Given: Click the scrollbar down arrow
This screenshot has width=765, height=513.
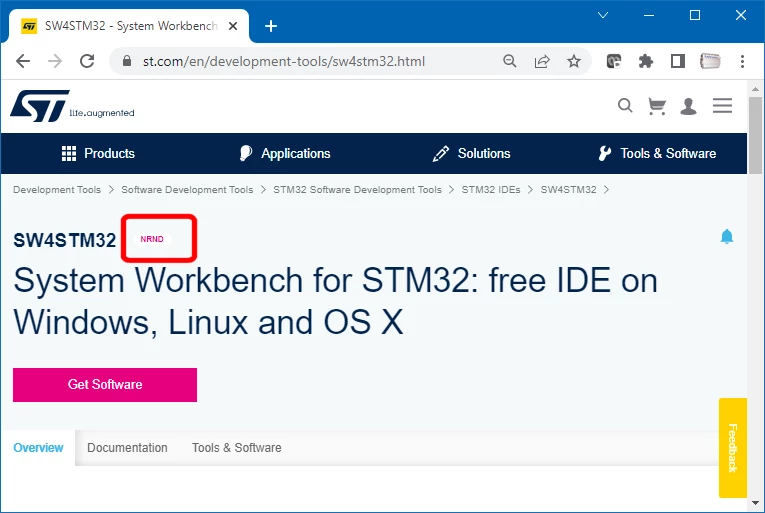Looking at the screenshot, I should [756, 502].
